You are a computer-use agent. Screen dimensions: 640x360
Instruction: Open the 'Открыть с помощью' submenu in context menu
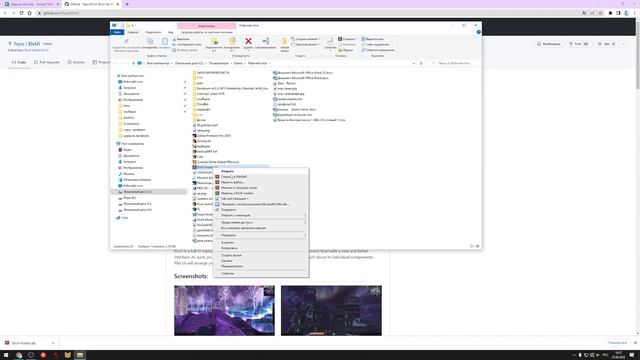pyautogui.click(x=261, y=215)
